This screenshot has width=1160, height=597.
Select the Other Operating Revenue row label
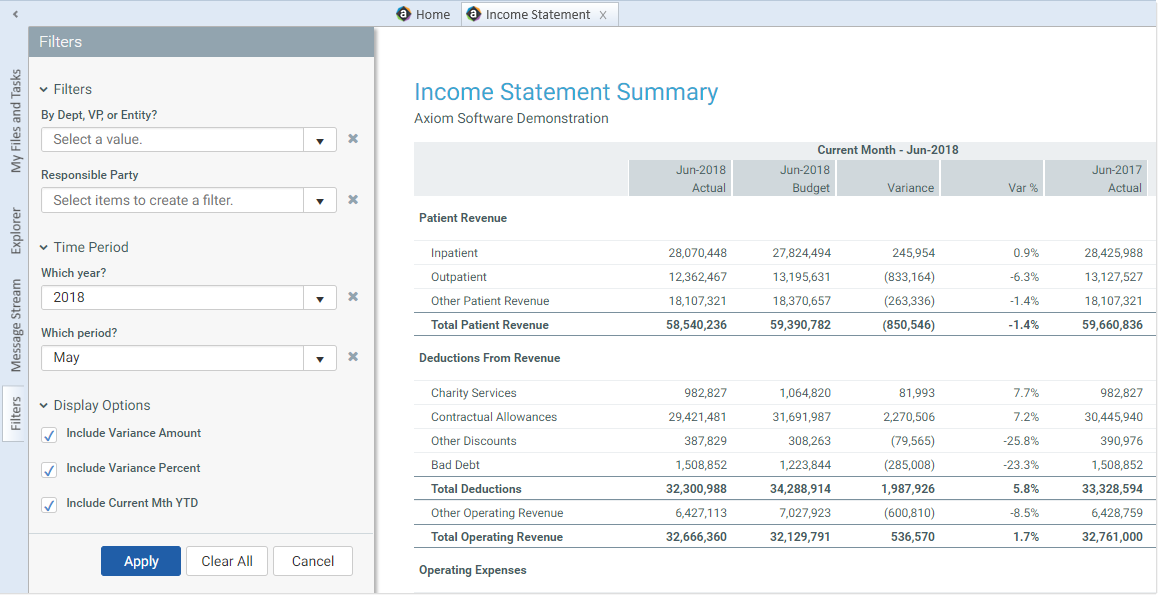[497, 513]
